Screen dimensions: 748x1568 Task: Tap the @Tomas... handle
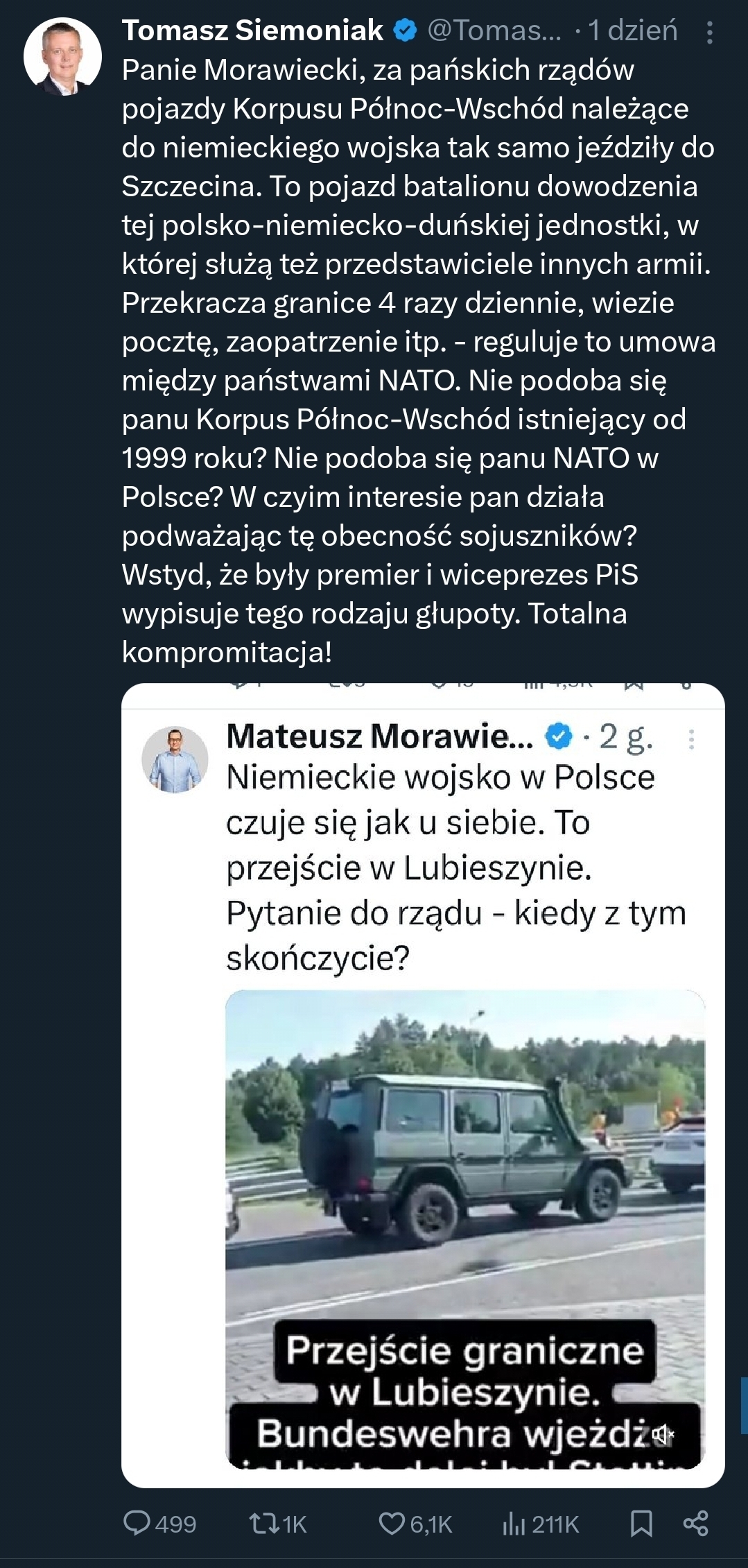pyautogui.click(x=494, y=31)
